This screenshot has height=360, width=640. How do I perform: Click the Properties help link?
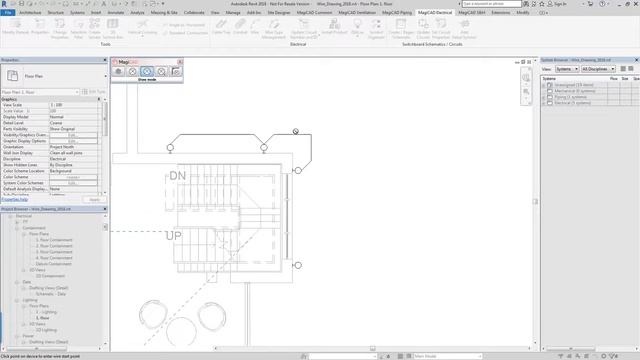pyautogui.click(x=15, y=200)
